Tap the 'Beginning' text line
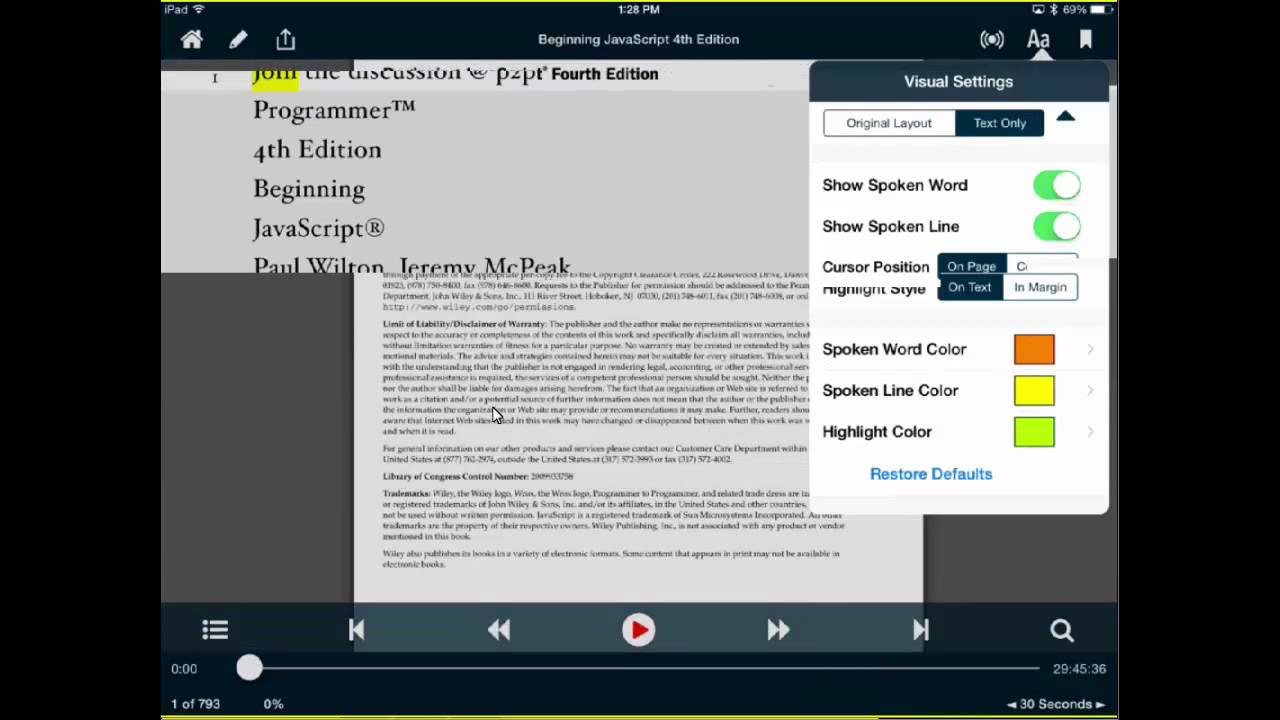This screenshot has width=1280, height=720. click(309, 189)
